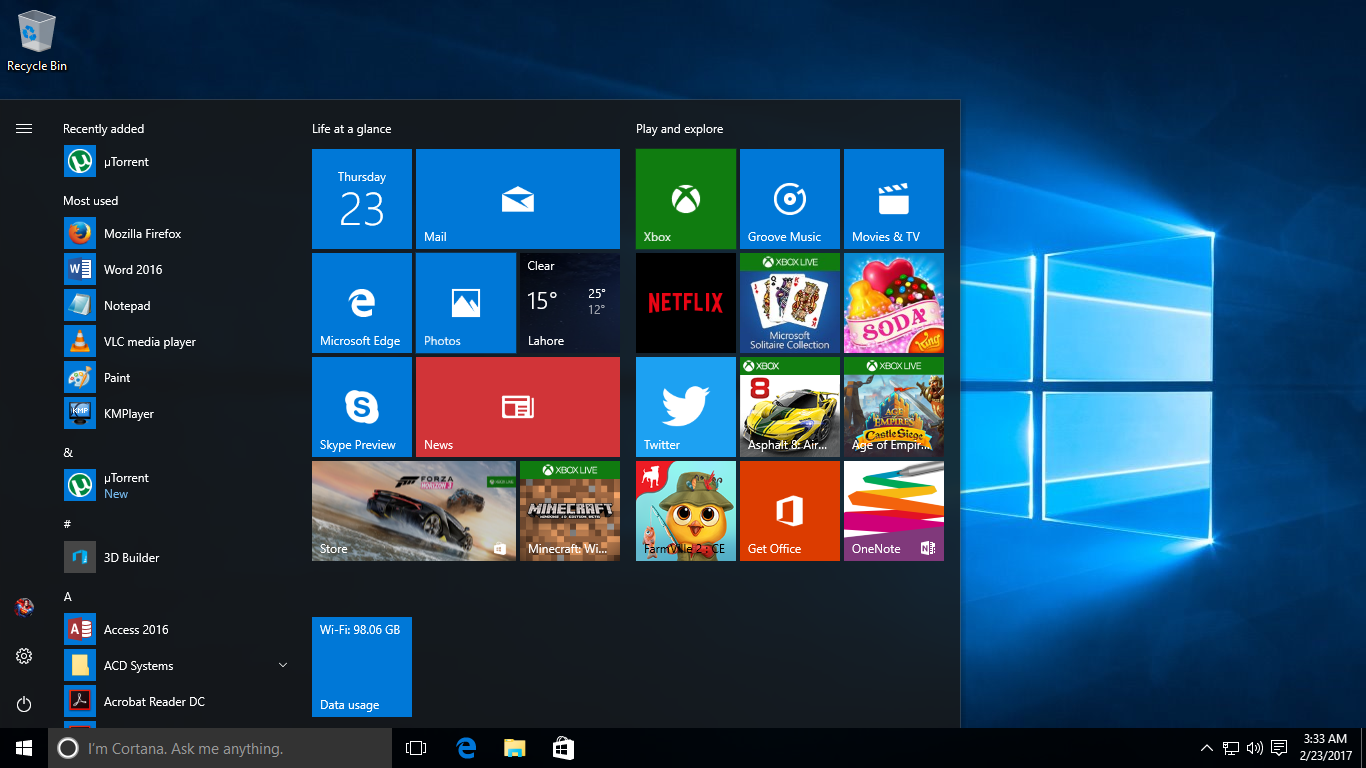
Task: Open the Photos tile
Action: tap(466, 303)
